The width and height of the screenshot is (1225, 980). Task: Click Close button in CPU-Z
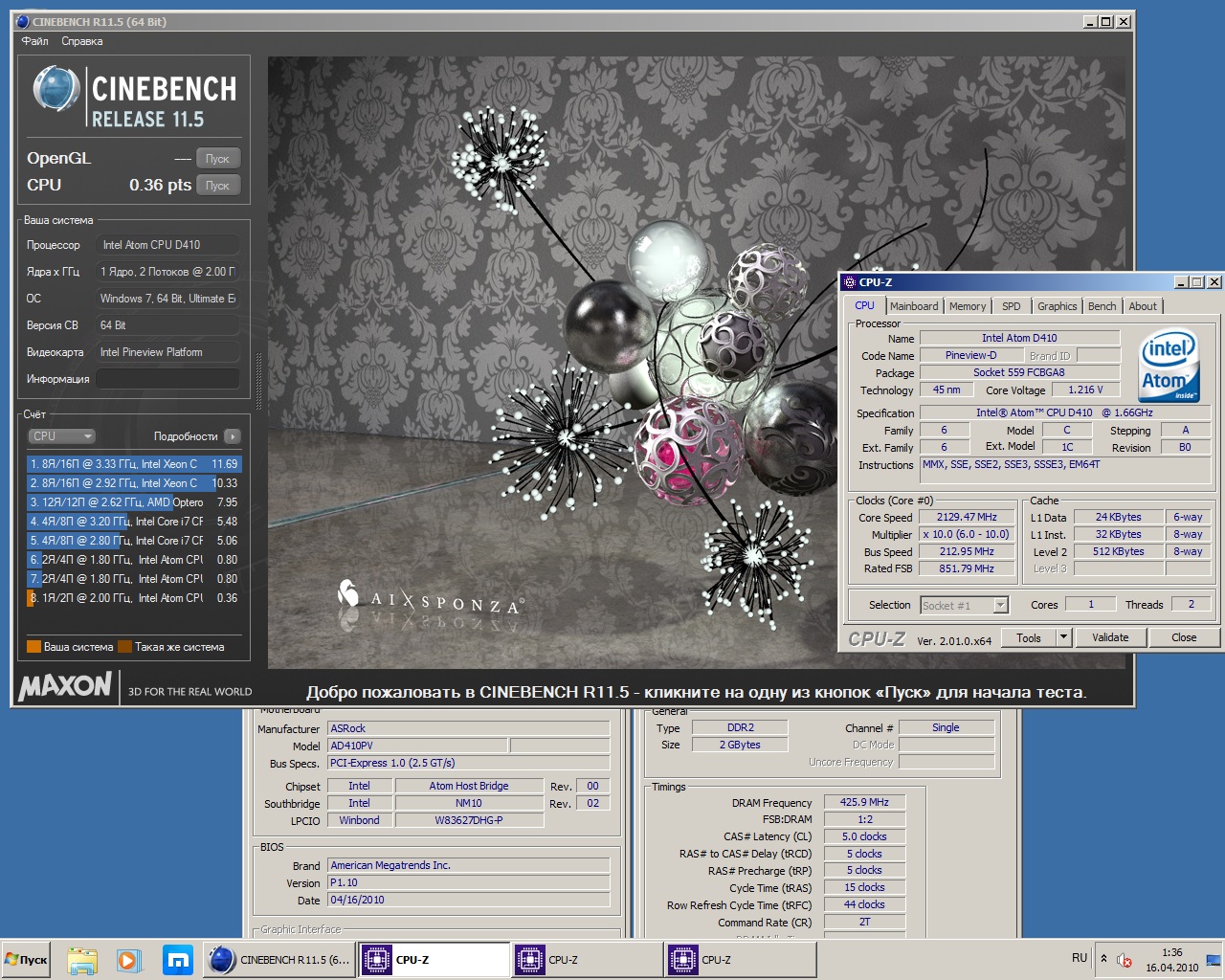[x=1184, y=637]
